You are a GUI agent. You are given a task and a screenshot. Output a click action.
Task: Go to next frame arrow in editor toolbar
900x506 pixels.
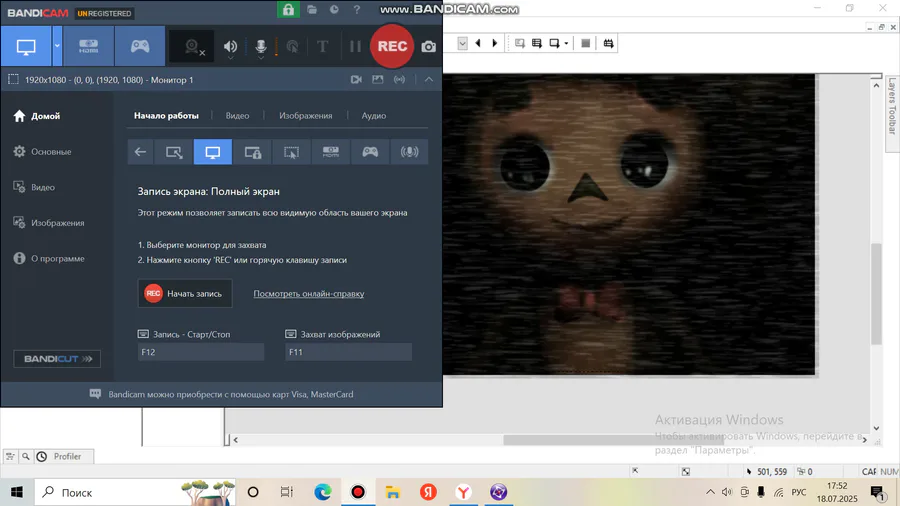tap(495, 43)
